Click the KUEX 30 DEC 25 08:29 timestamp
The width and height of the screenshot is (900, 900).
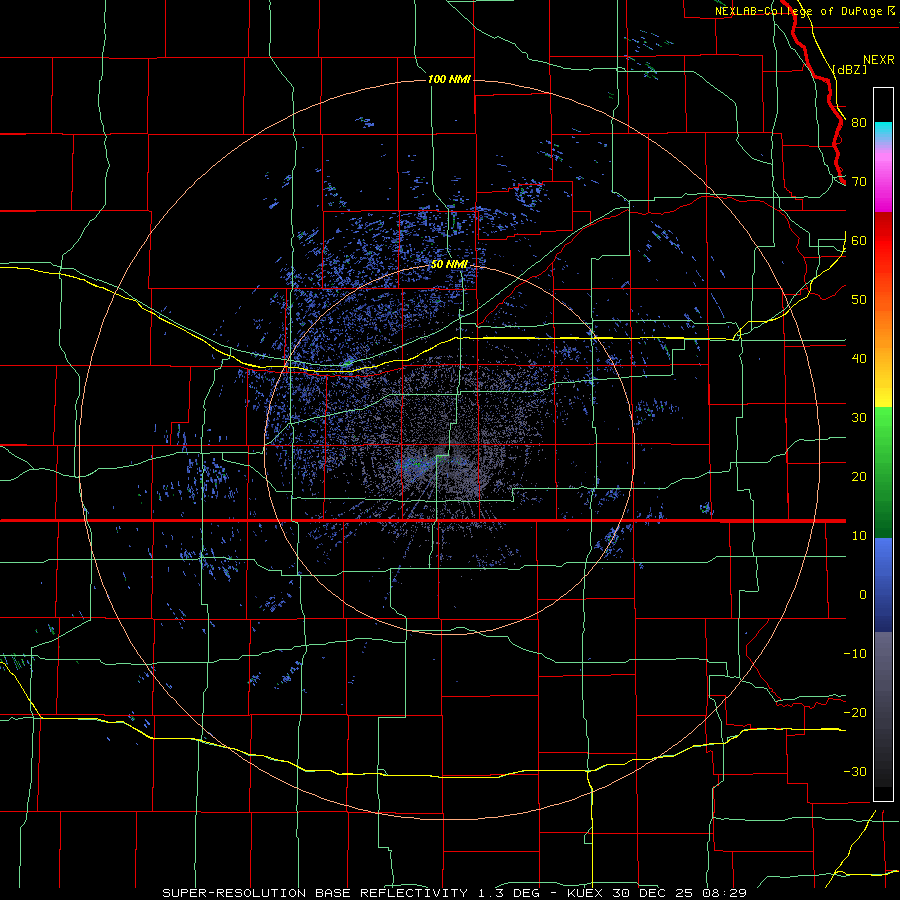657,893
